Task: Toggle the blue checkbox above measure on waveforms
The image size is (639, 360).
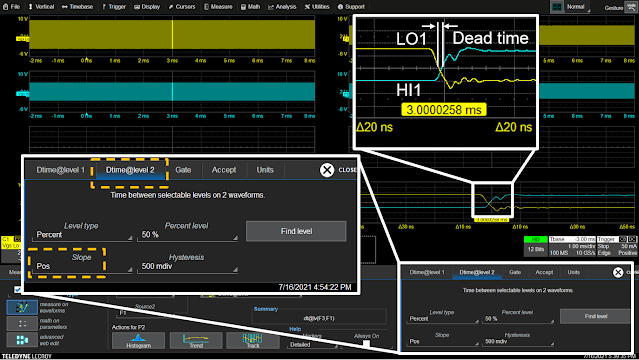Action: click(17, 289)
